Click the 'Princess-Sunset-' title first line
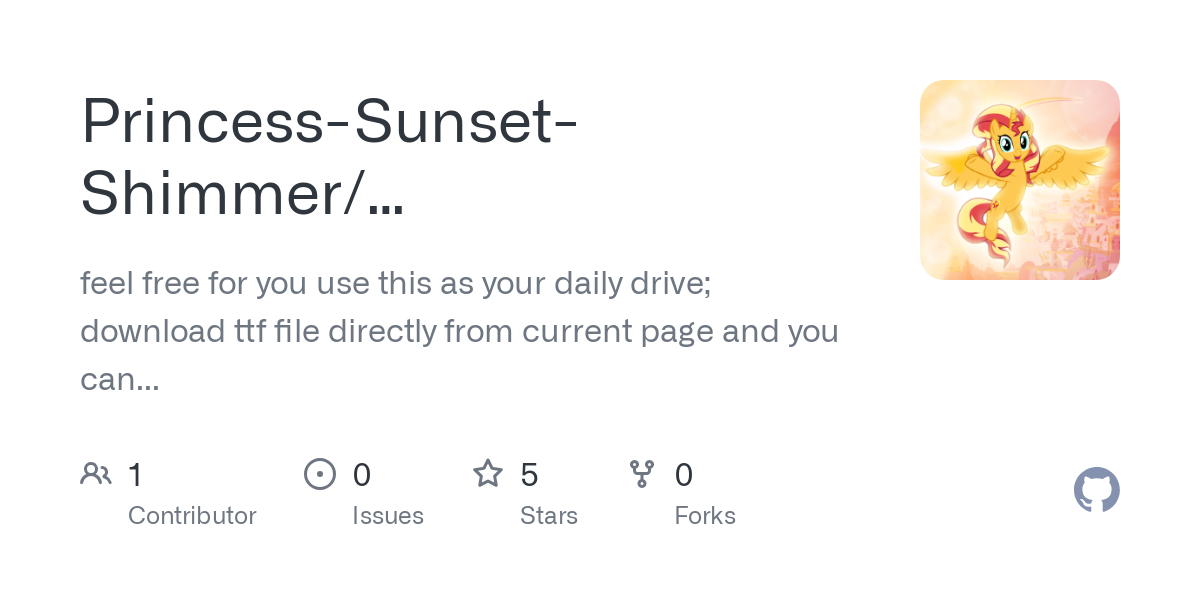This screenshot has width=1200, height=600. (x=329, y=120)
